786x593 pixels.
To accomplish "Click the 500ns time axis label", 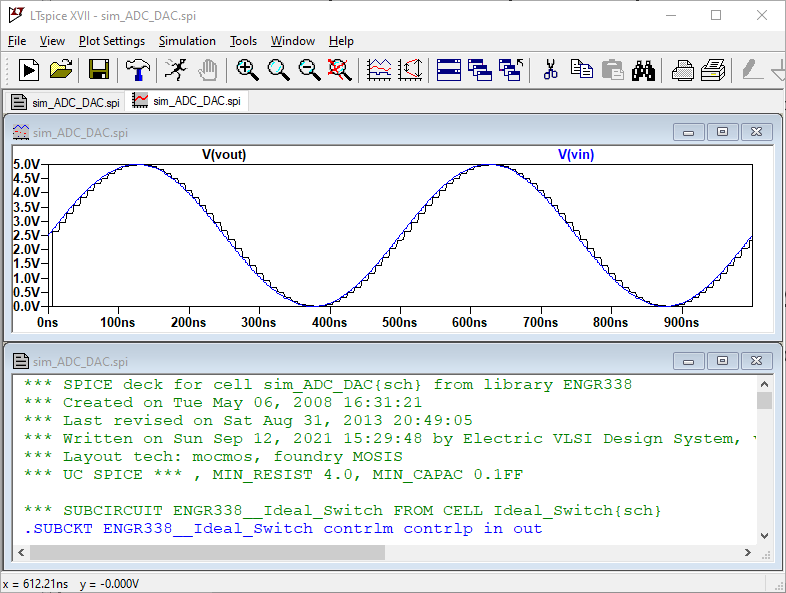I will (x=400, y=322).
